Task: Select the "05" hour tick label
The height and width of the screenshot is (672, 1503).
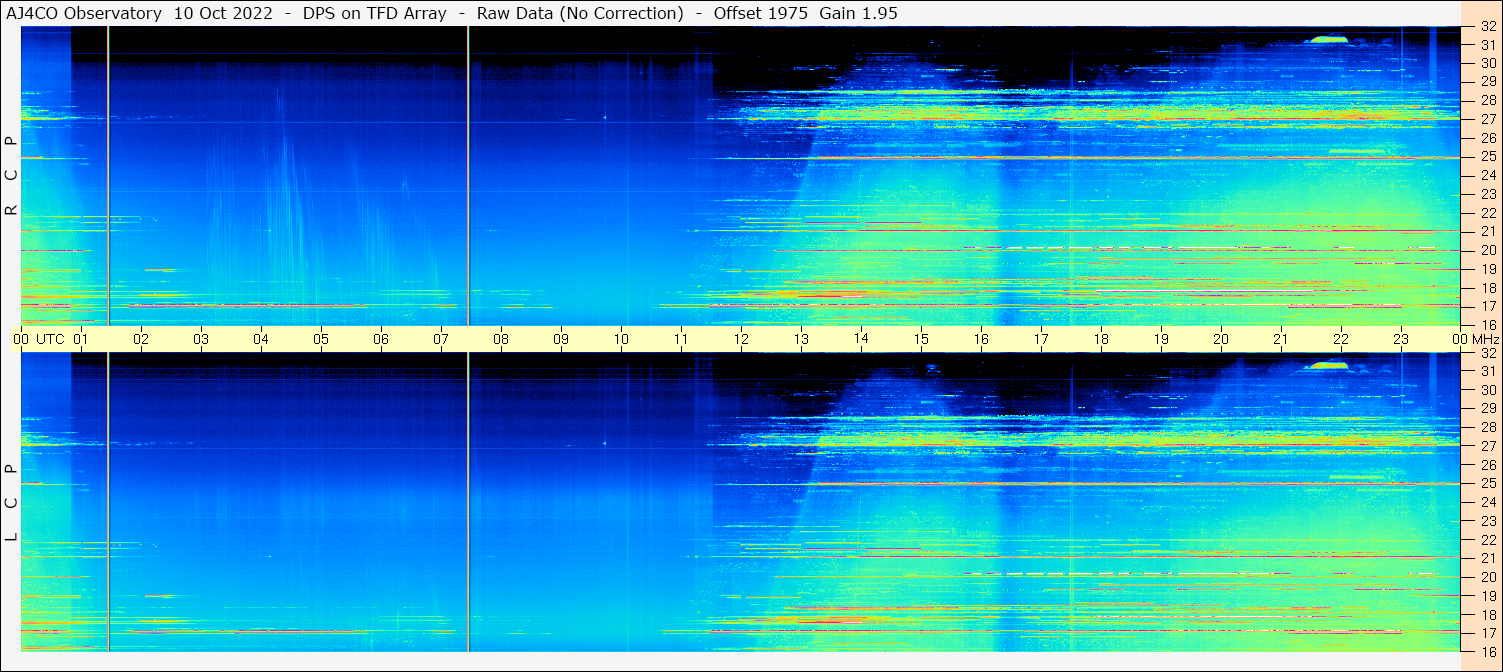Action: [x=321, y=339]
